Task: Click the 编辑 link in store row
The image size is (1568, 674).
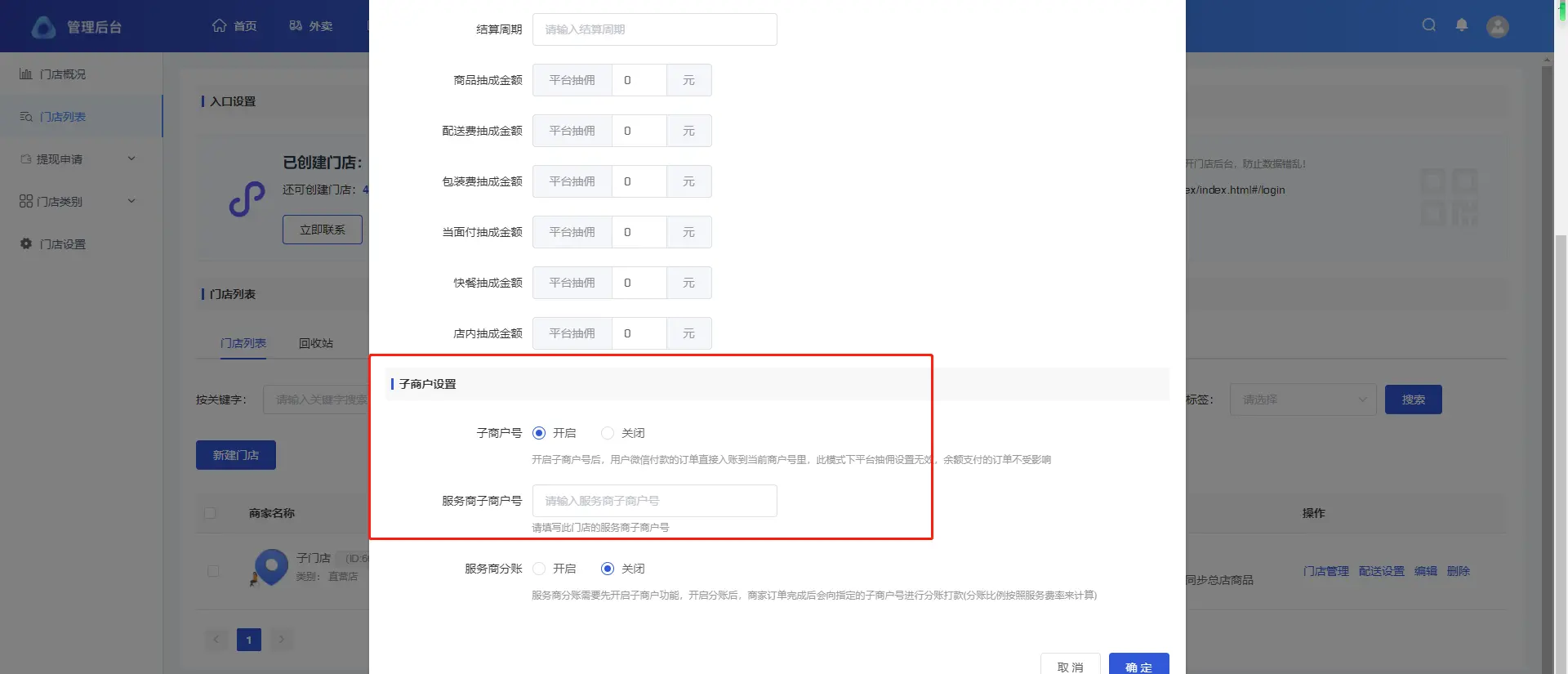Action: (1426, 571)
